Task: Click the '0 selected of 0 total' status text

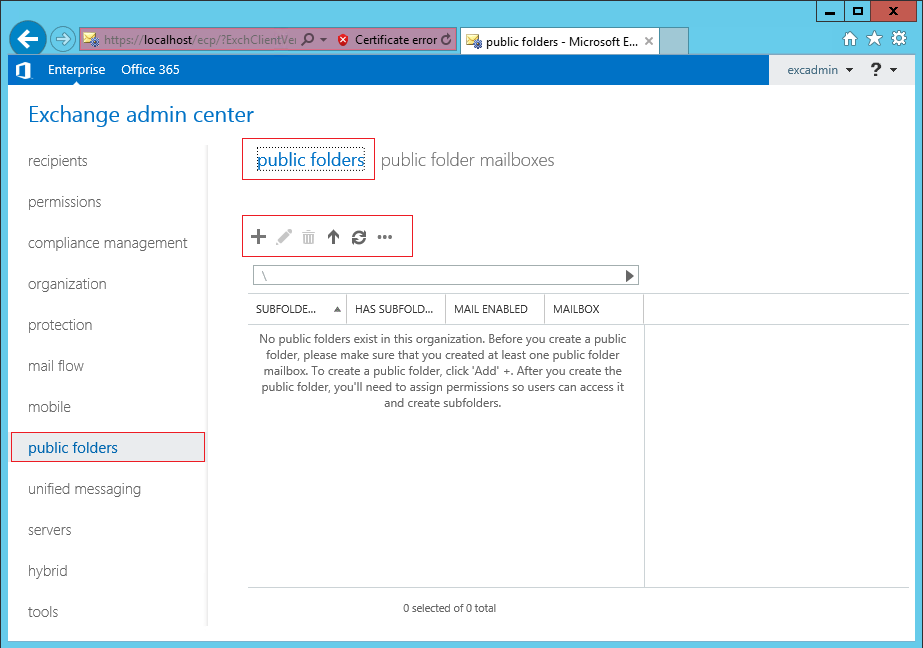Action: [450, 608]
